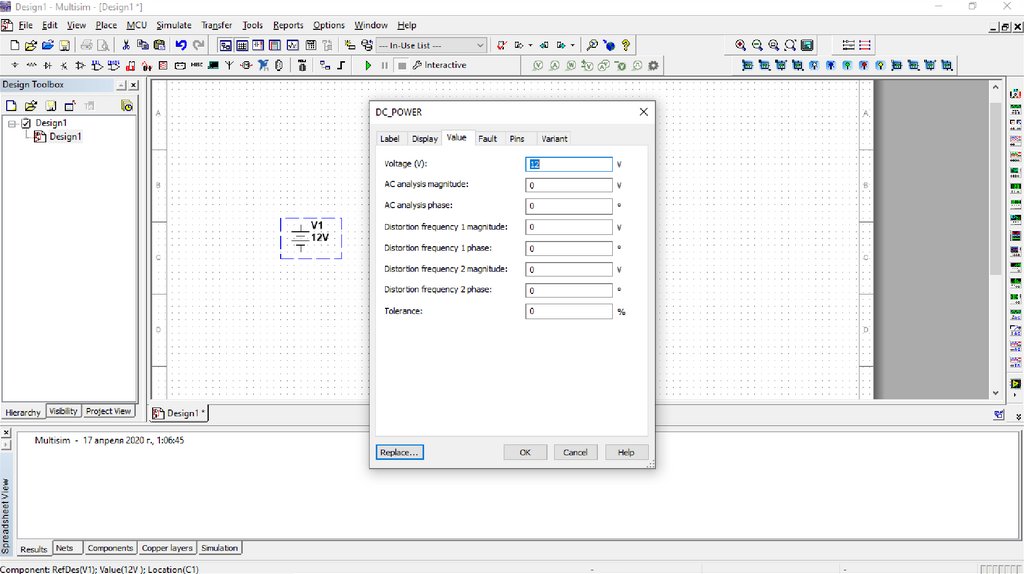Open the Simulate menu

173,25
